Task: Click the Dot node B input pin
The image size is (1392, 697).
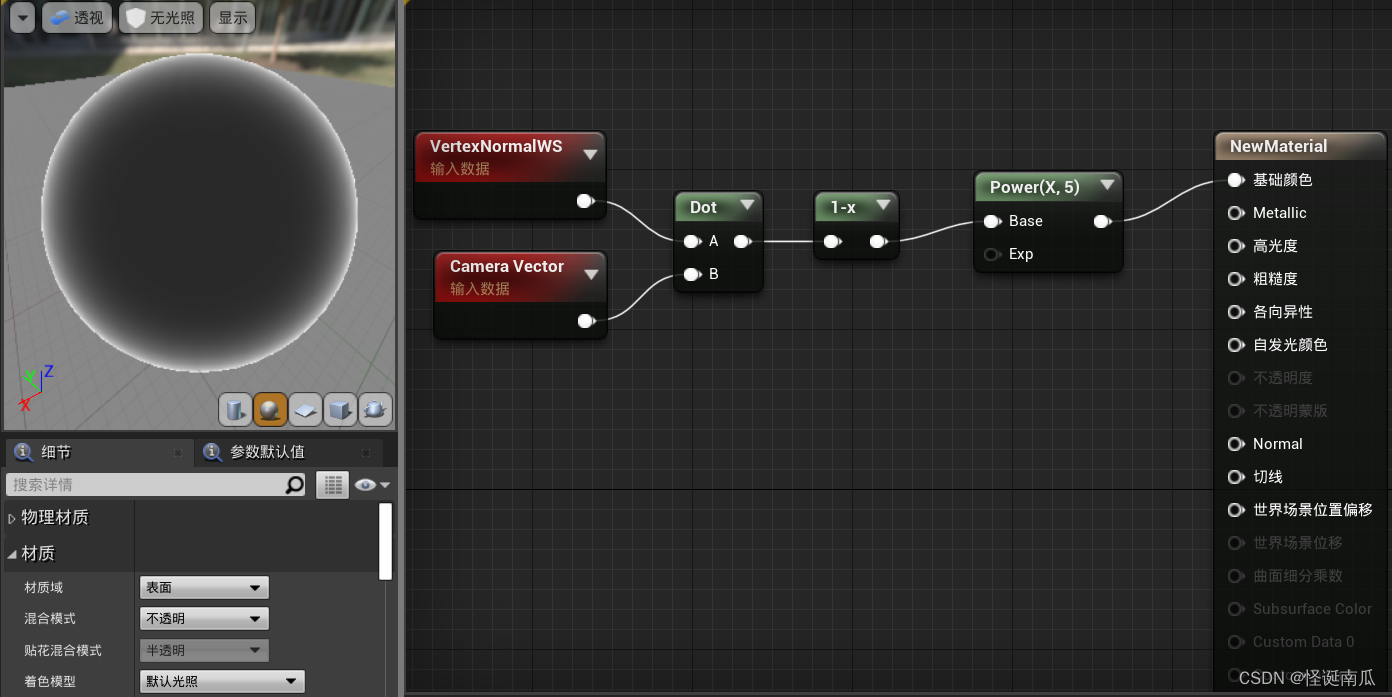Action: pos(692,274)
